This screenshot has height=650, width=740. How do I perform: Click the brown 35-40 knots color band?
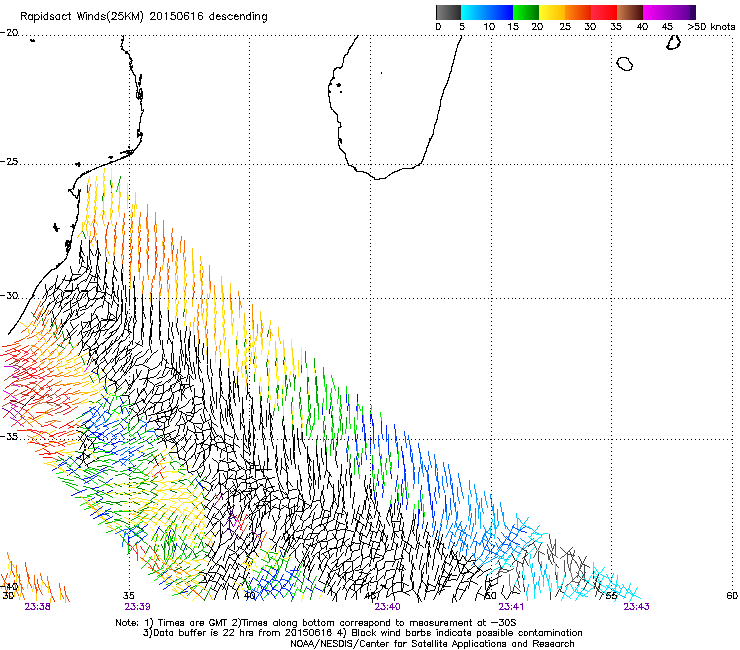pos(630,12)
